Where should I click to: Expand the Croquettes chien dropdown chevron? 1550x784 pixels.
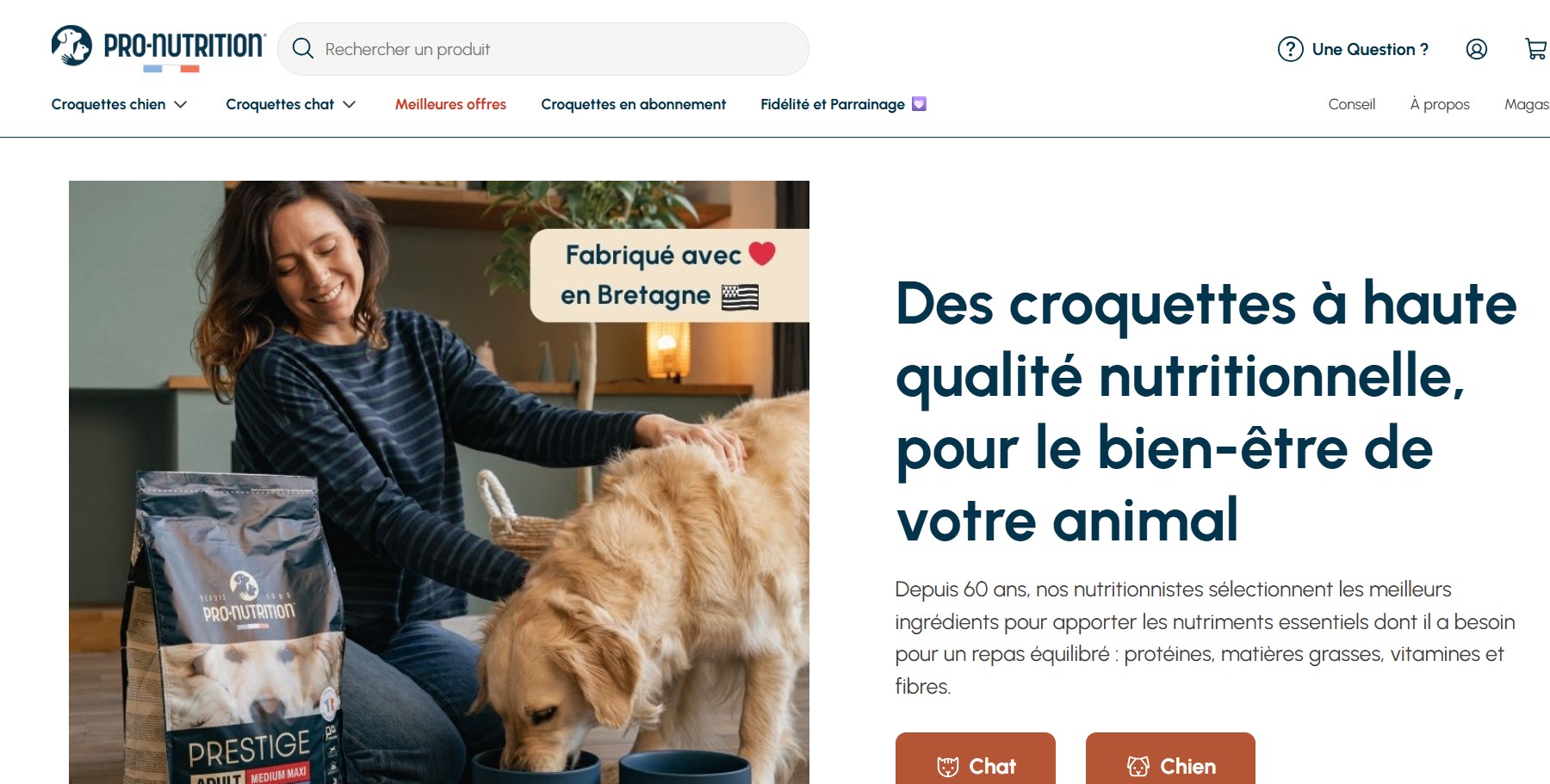pos(181,104)
